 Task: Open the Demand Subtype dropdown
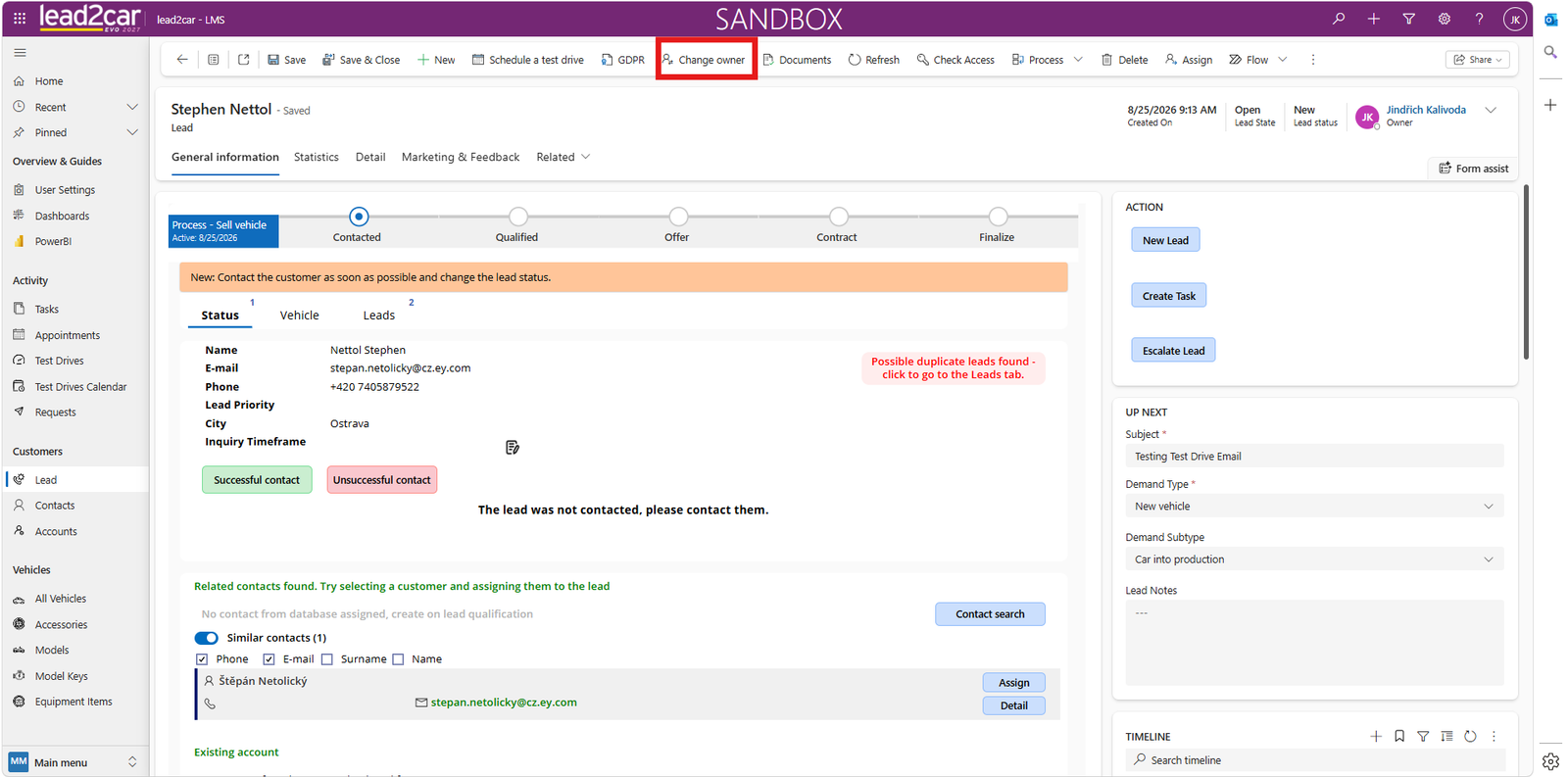(x=1314, y=559)
